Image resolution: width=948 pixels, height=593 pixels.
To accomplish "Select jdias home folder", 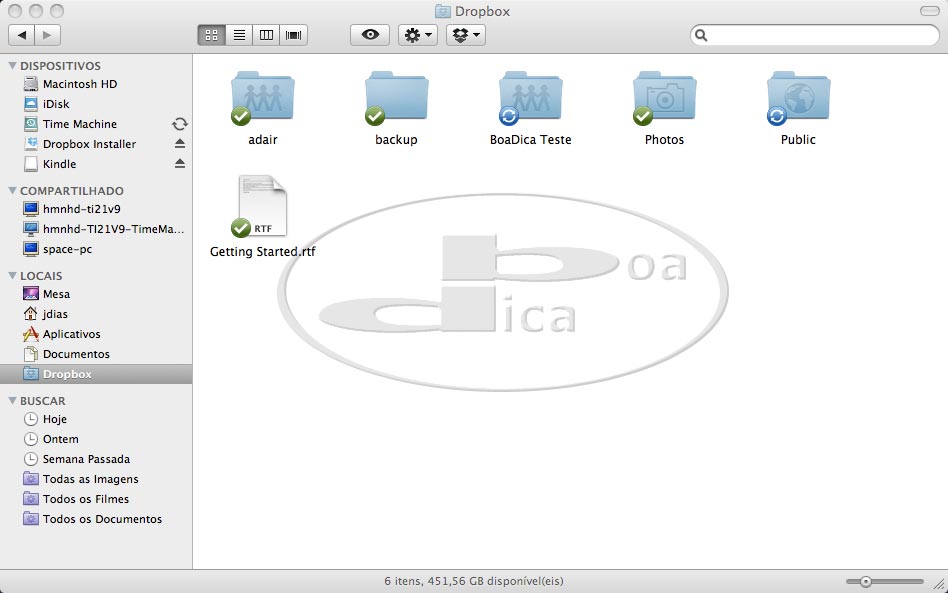I will pyautogui.click(x=96, y=314).
